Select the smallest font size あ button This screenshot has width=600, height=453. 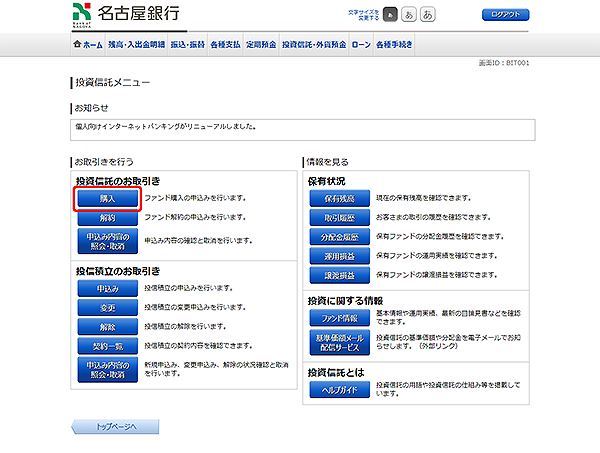(391, 16)
